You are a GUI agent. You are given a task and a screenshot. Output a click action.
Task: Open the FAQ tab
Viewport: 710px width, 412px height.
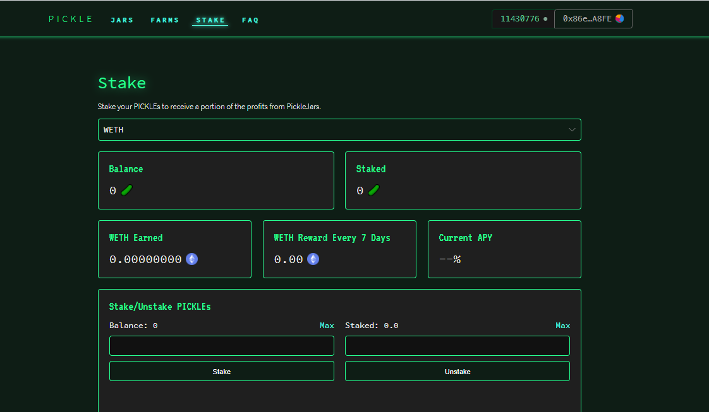point(250,20)
